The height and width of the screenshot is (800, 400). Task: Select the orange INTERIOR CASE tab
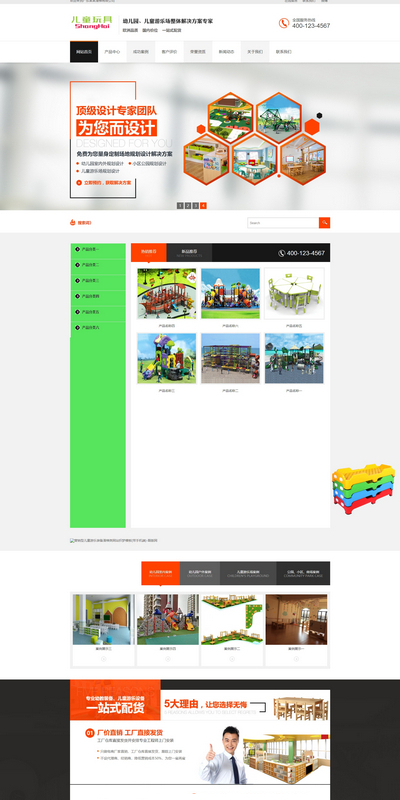161,573
